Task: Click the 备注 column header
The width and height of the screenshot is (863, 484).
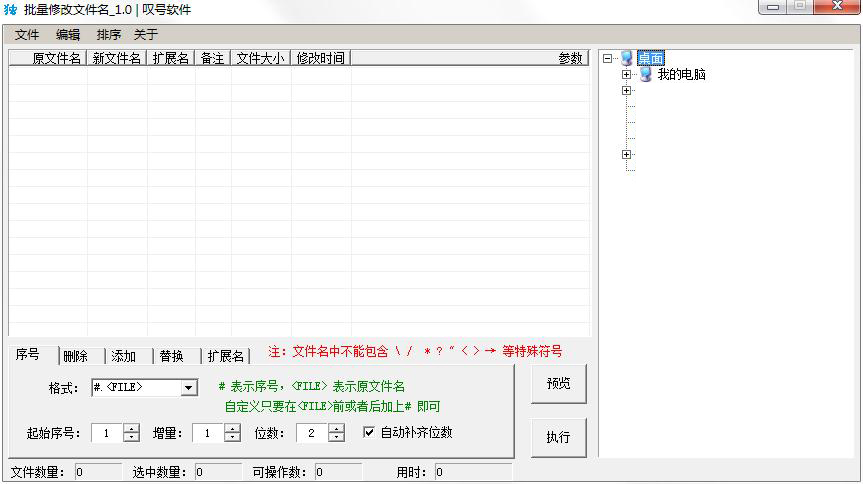Action: point(212,58)
